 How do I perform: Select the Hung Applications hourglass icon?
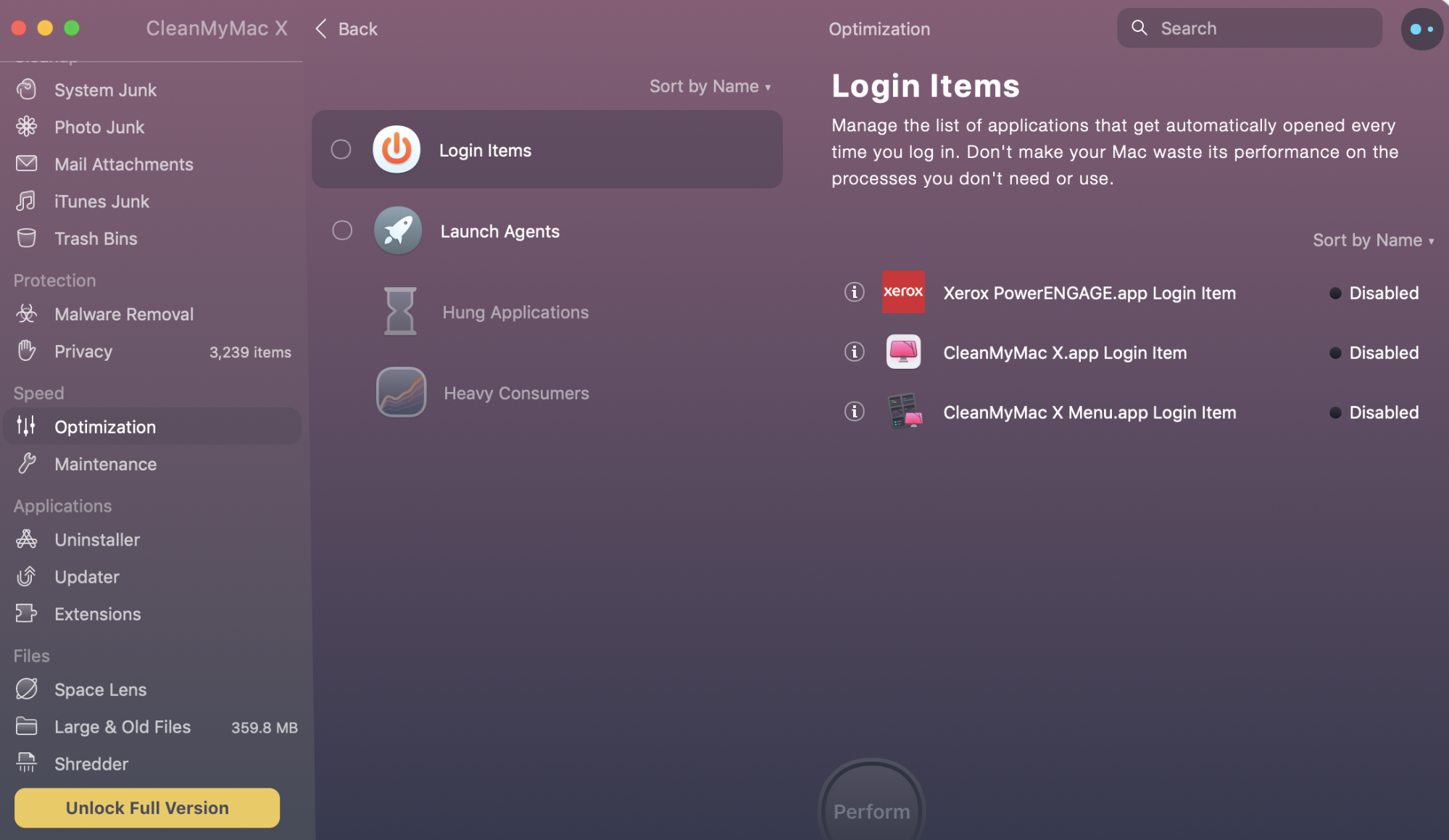[397, 310]
